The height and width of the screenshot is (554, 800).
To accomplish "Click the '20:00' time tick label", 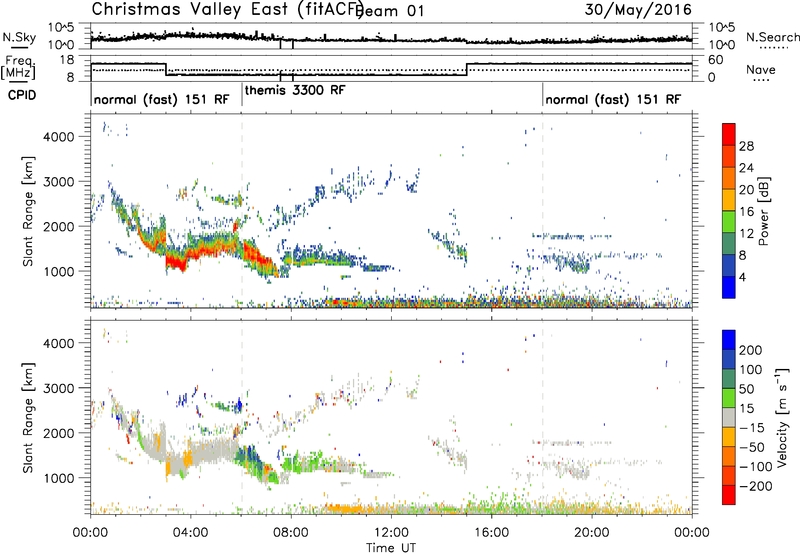I will 591,533.
